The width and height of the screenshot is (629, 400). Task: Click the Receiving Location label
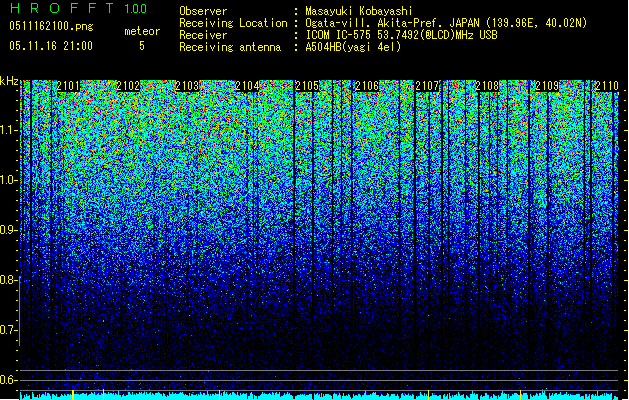[x=233, y=23]
